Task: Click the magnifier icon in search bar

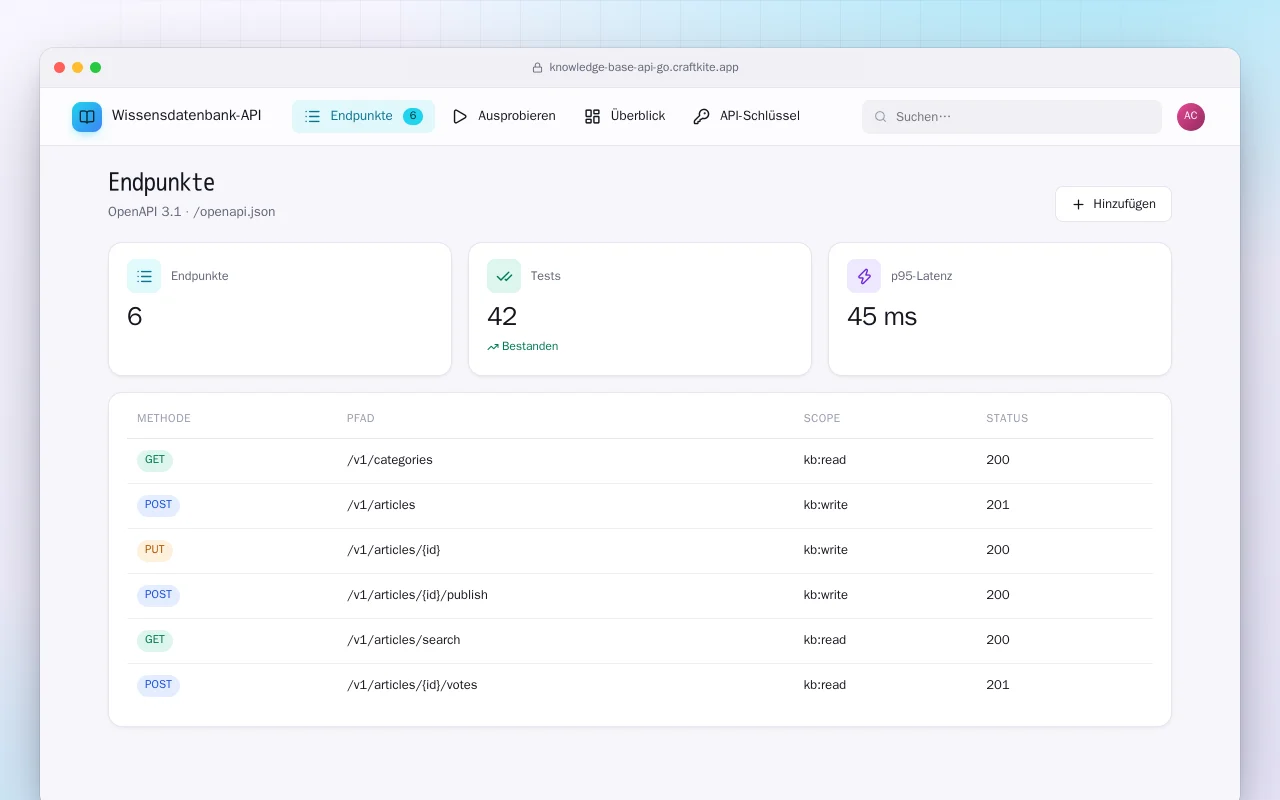Action: pyautogui.click(x=881, y=117)
